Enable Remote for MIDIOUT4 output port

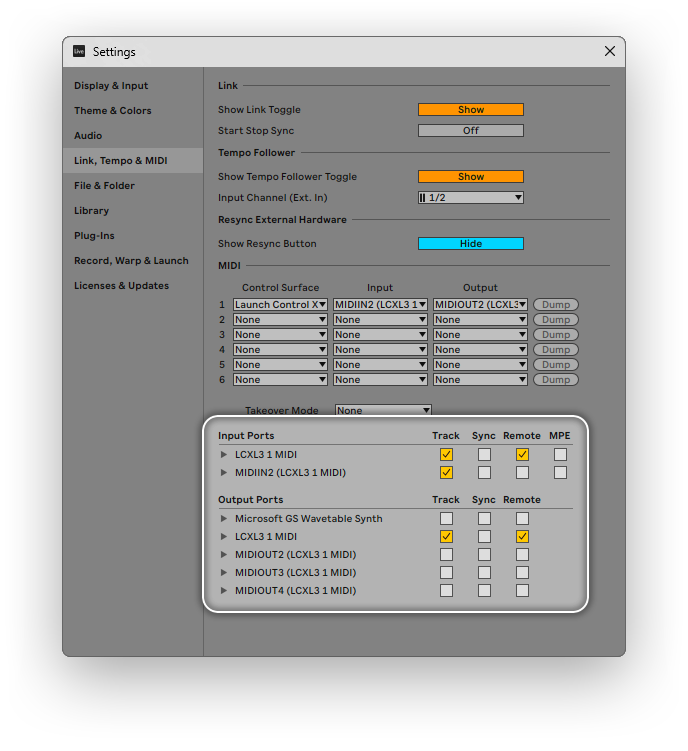click(x=522, y=591)
